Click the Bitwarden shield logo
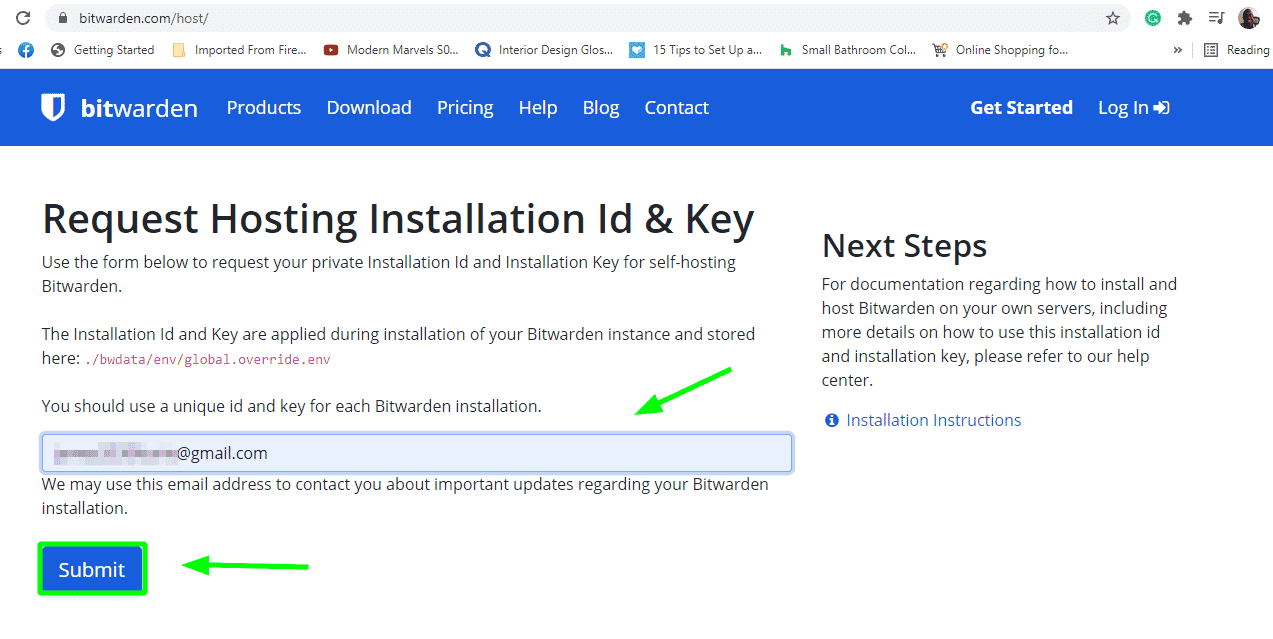The width and height of the screenshot is (1273, 639). [53, 107]
